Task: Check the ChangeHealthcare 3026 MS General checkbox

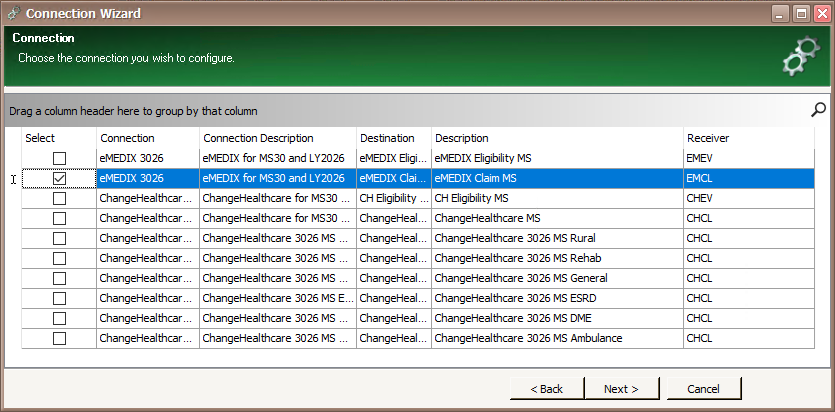Action: click(59, 278)
